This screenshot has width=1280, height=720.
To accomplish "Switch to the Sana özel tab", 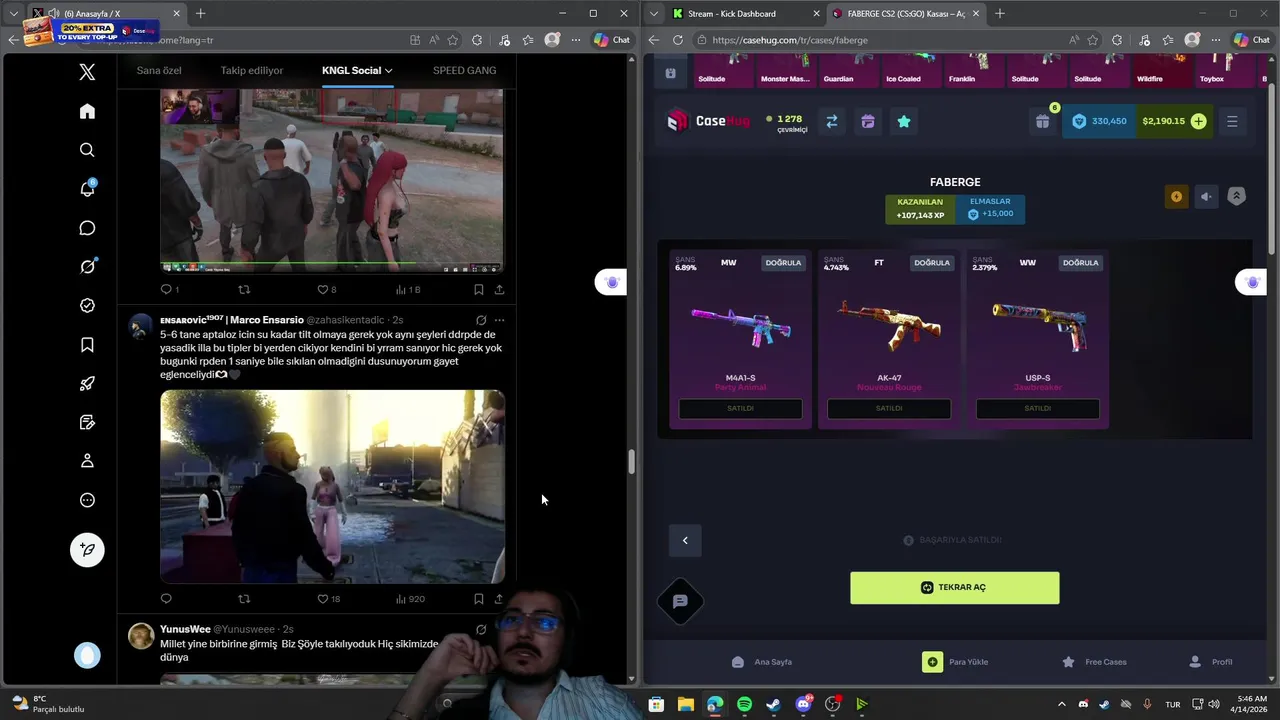I will click(159, 71).
